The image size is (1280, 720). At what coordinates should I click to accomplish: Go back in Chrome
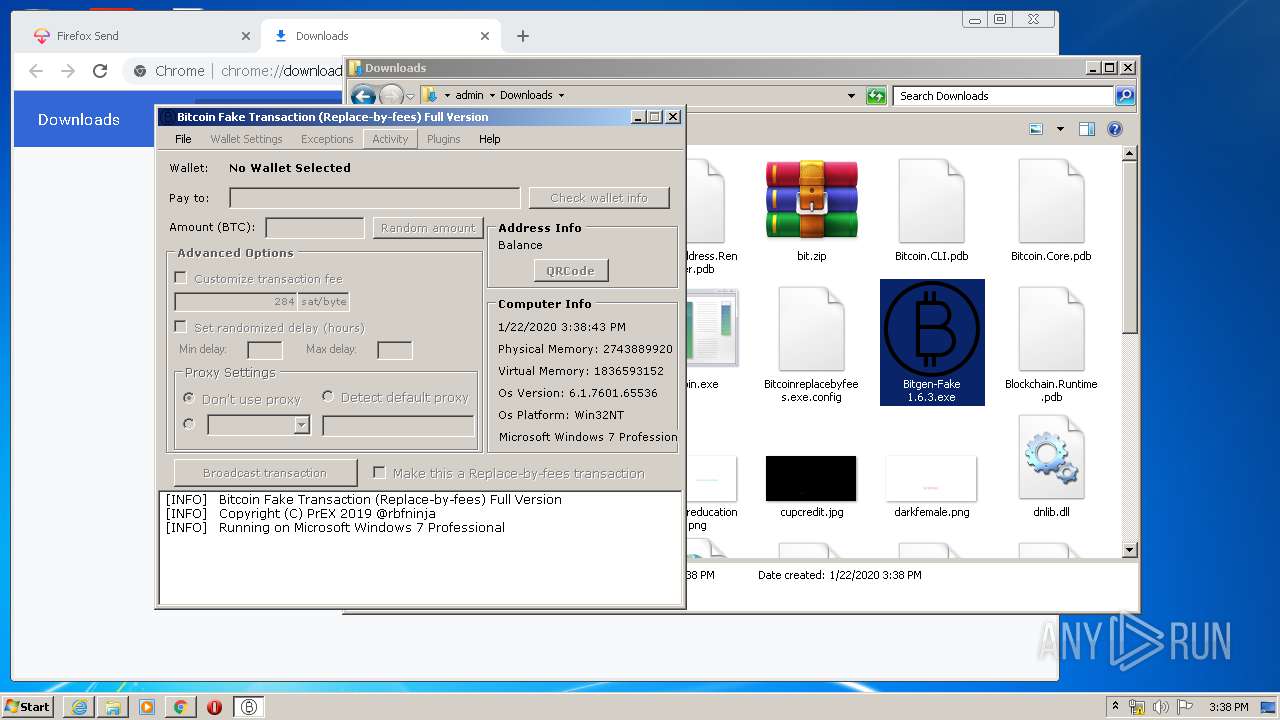36,71
